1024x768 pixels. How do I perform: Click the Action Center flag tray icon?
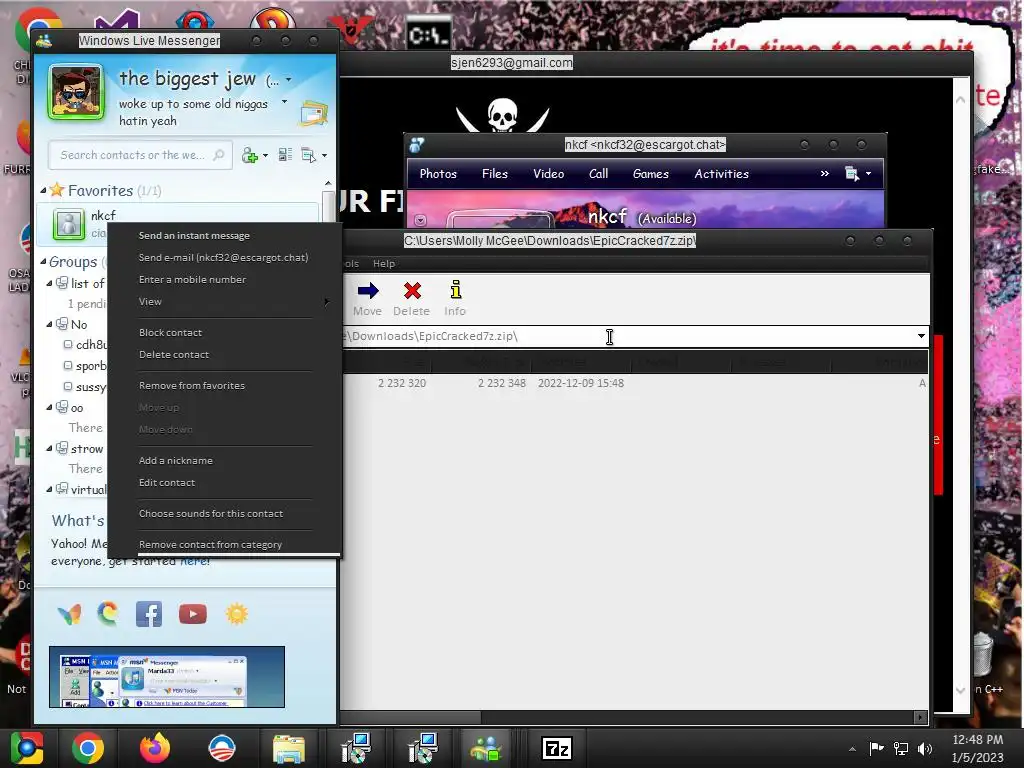pos(876,748)
